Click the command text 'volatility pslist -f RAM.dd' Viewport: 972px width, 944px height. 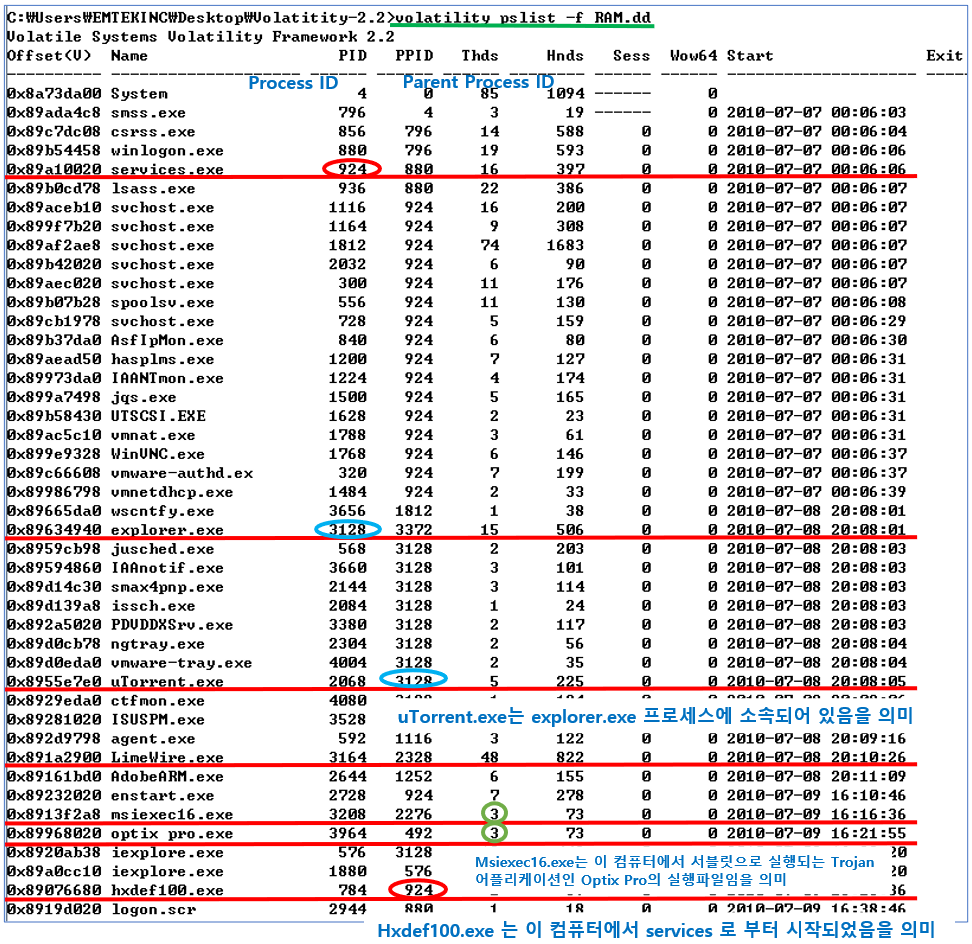pyautogui.click(x=523, y=17)
